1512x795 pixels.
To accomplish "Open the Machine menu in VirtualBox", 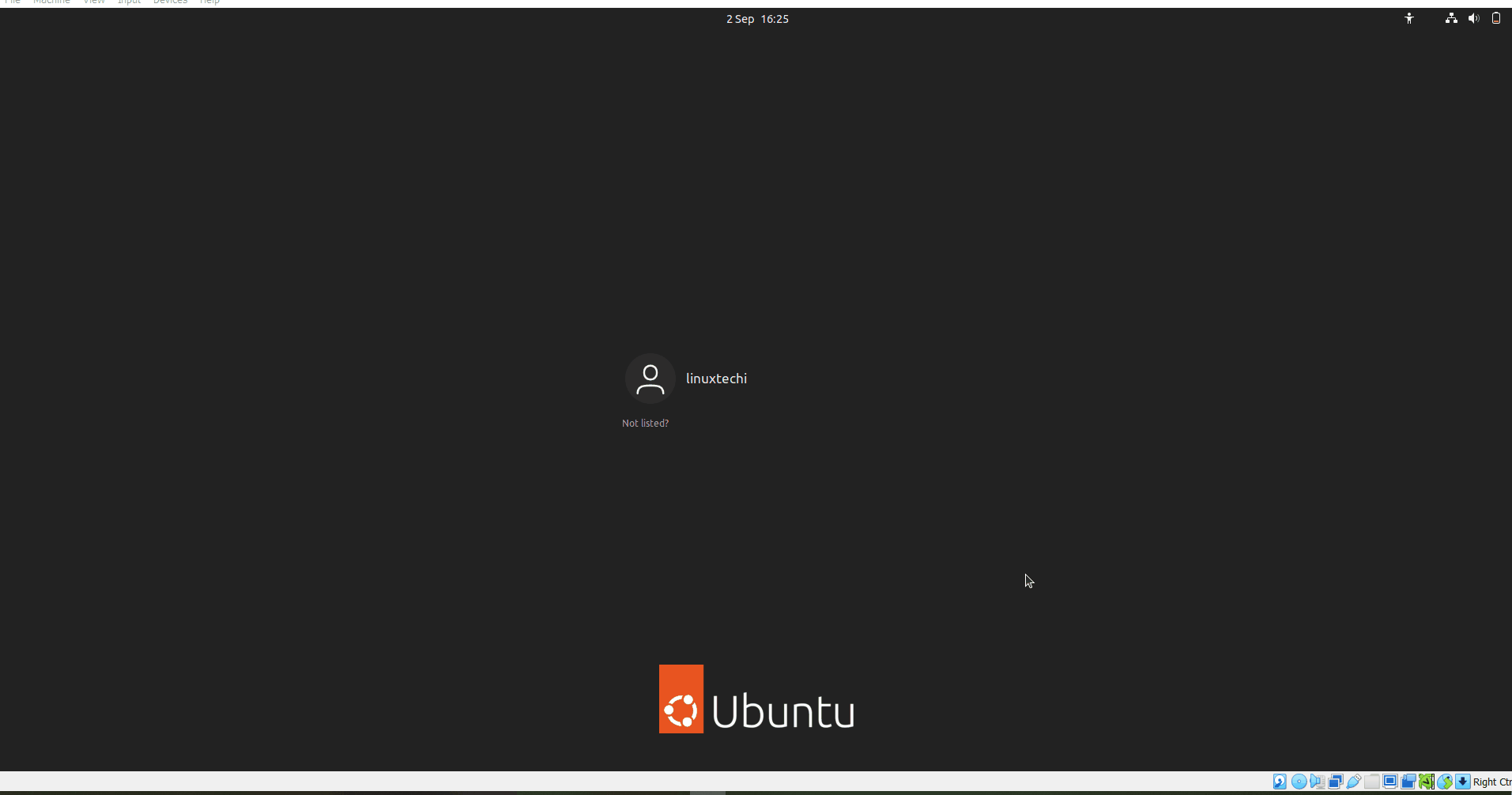I will [x=52, y=2].
